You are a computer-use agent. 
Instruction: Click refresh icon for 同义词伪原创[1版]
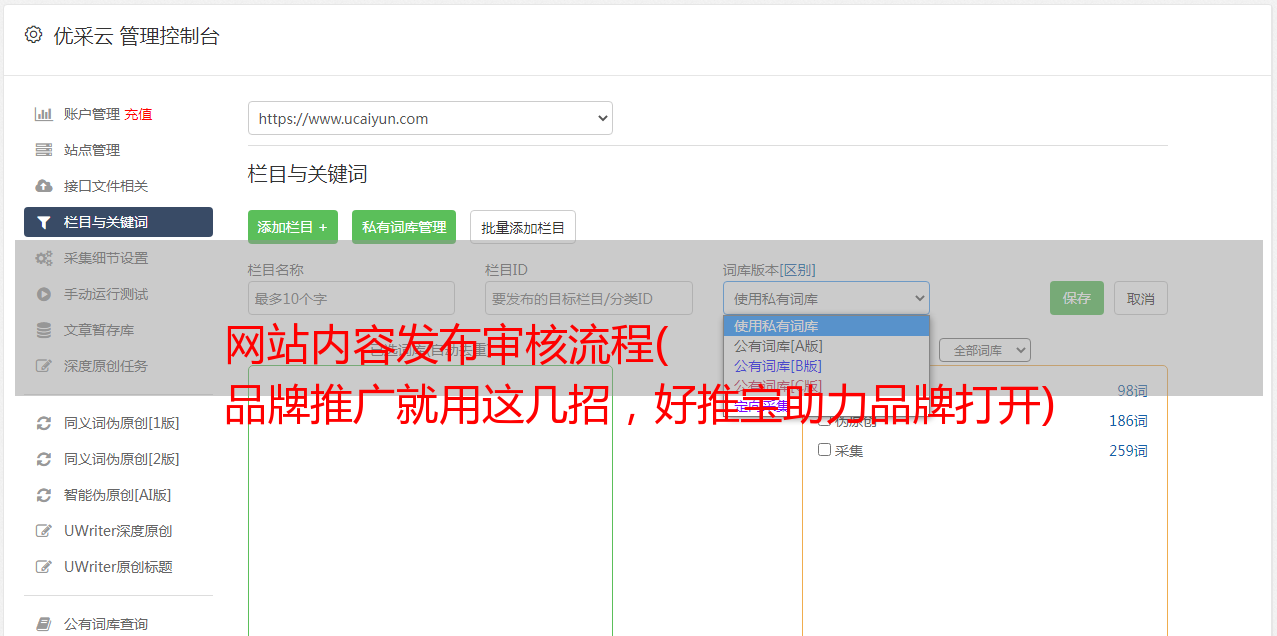coord(44,423)
